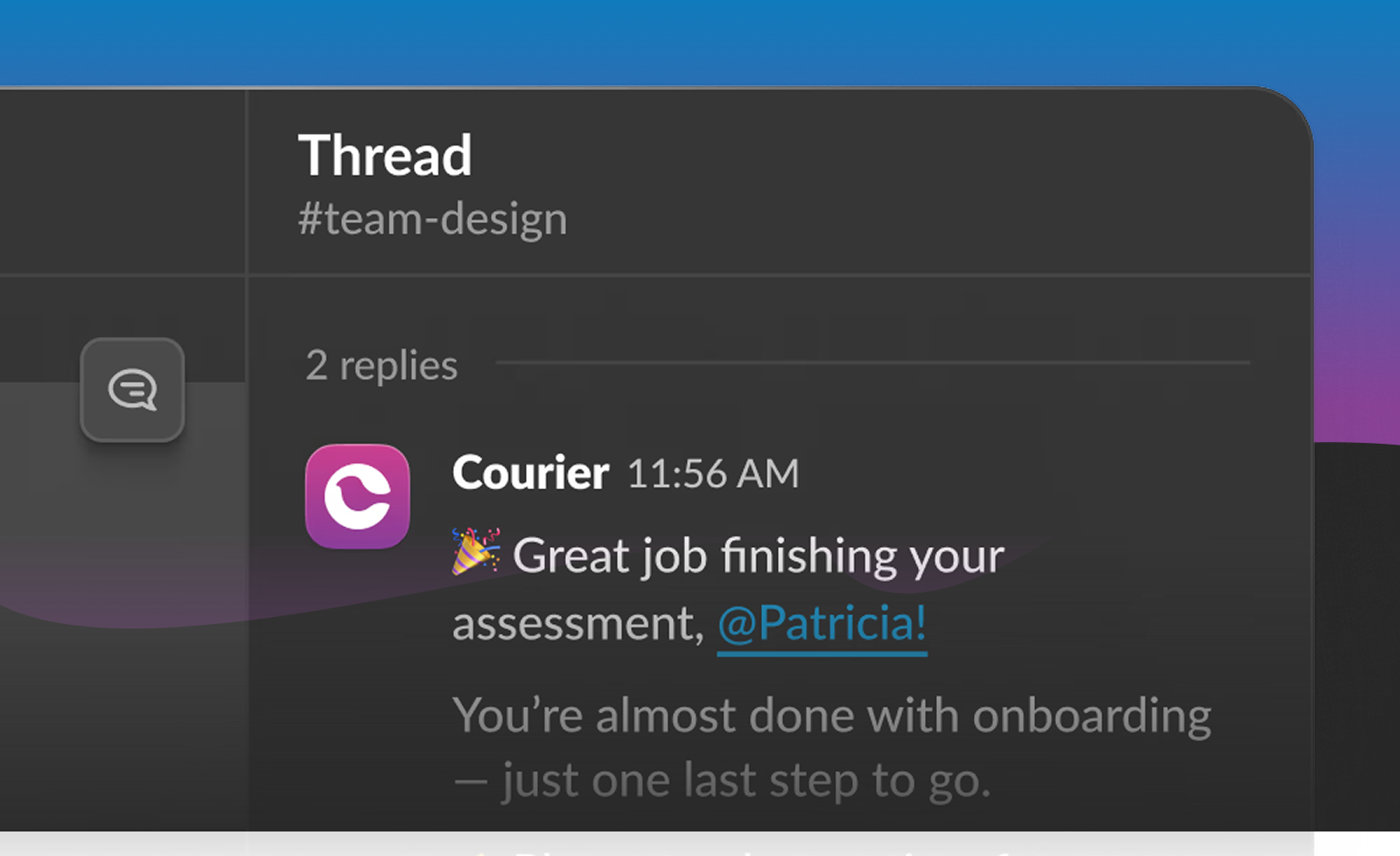Select the 11:56 AM timestamp
The width and height of the screenshot is (1400, 856).
[x=712, y=472]
